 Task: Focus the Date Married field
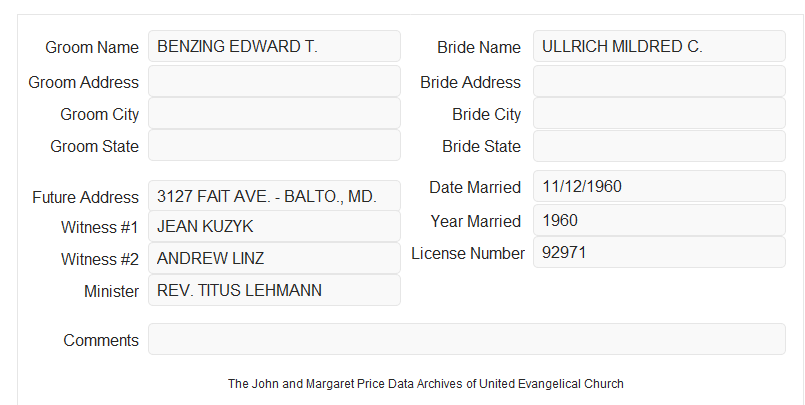pyautogui.click(x=659, y=186)
